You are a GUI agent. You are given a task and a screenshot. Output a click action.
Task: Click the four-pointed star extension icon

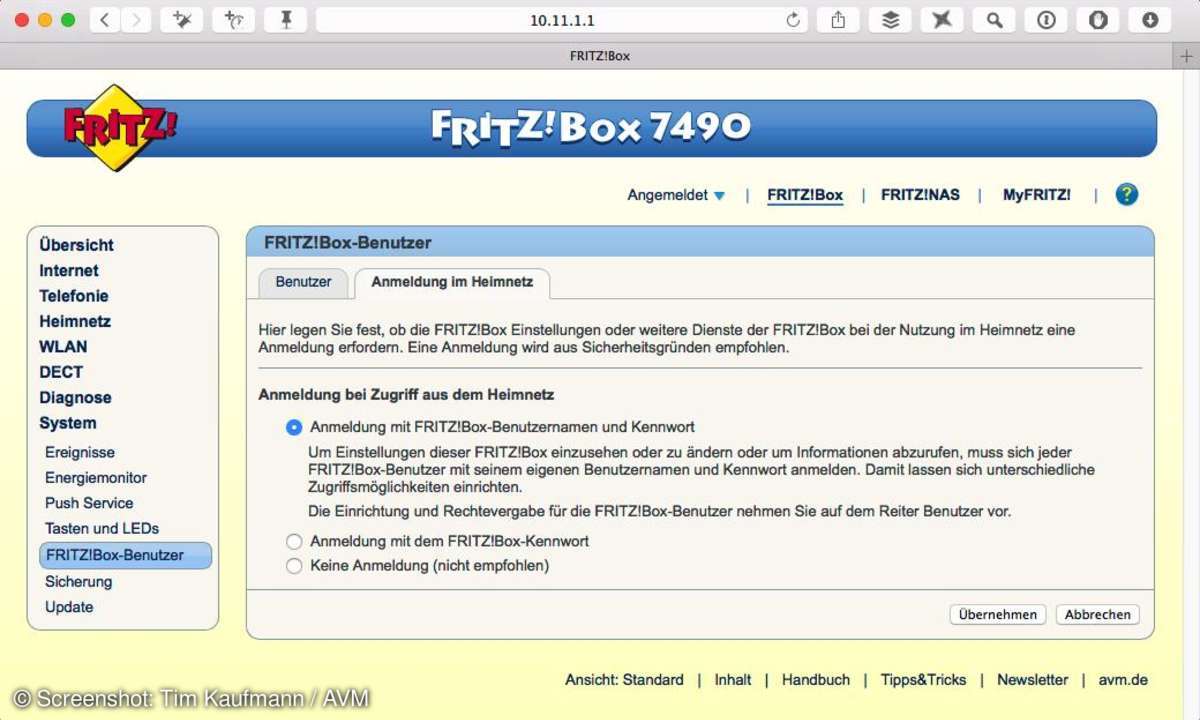942,20
